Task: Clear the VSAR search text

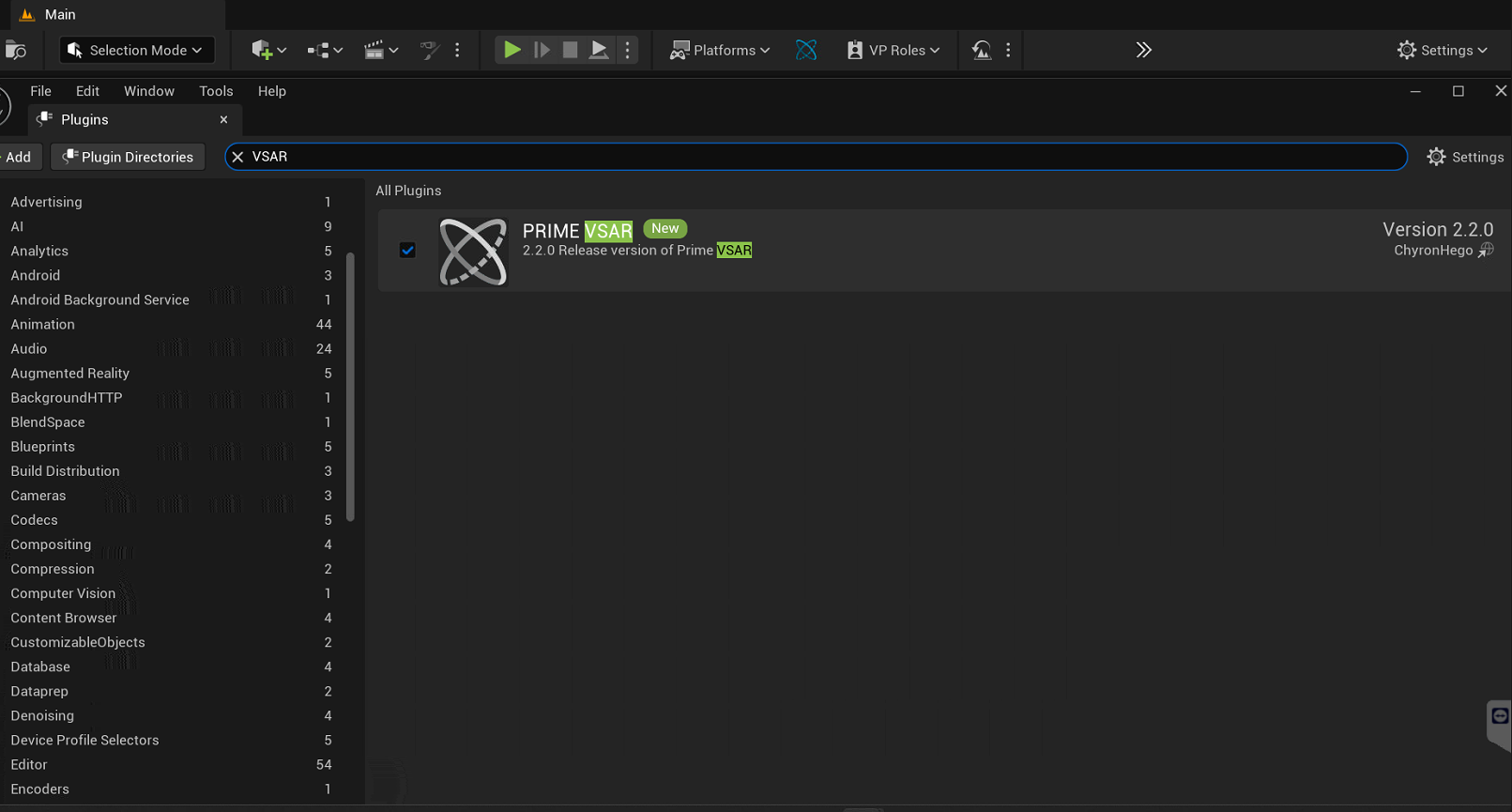Action: [237, 157]
